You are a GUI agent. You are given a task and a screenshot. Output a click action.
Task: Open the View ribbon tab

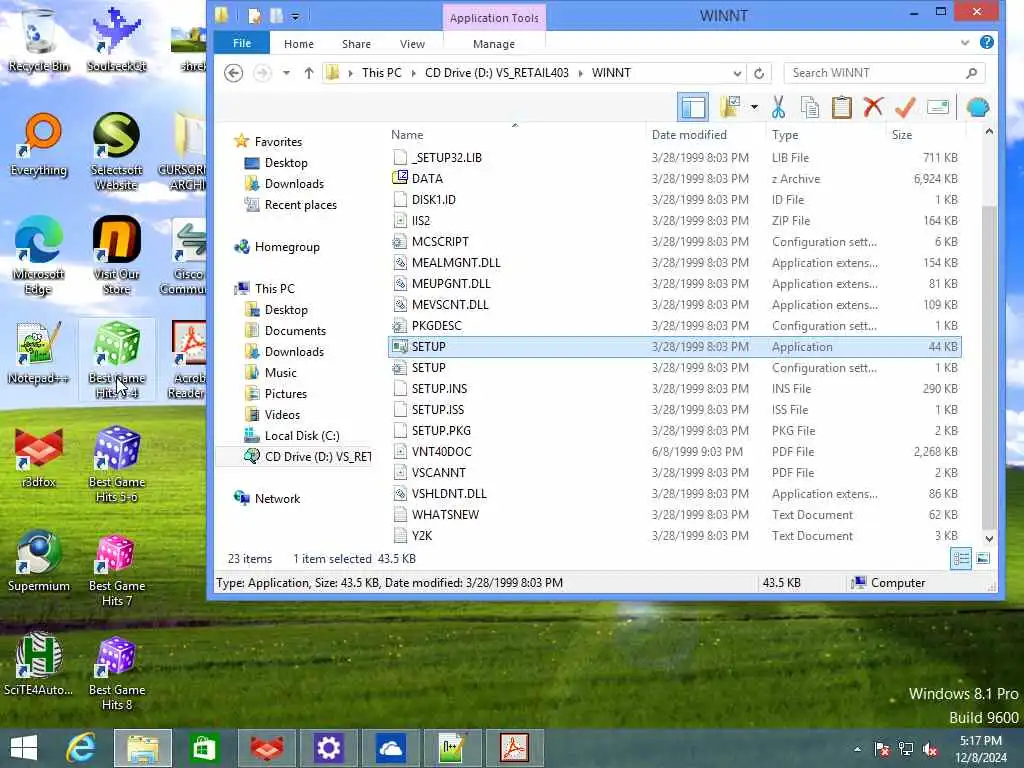(x=412, y=44)
